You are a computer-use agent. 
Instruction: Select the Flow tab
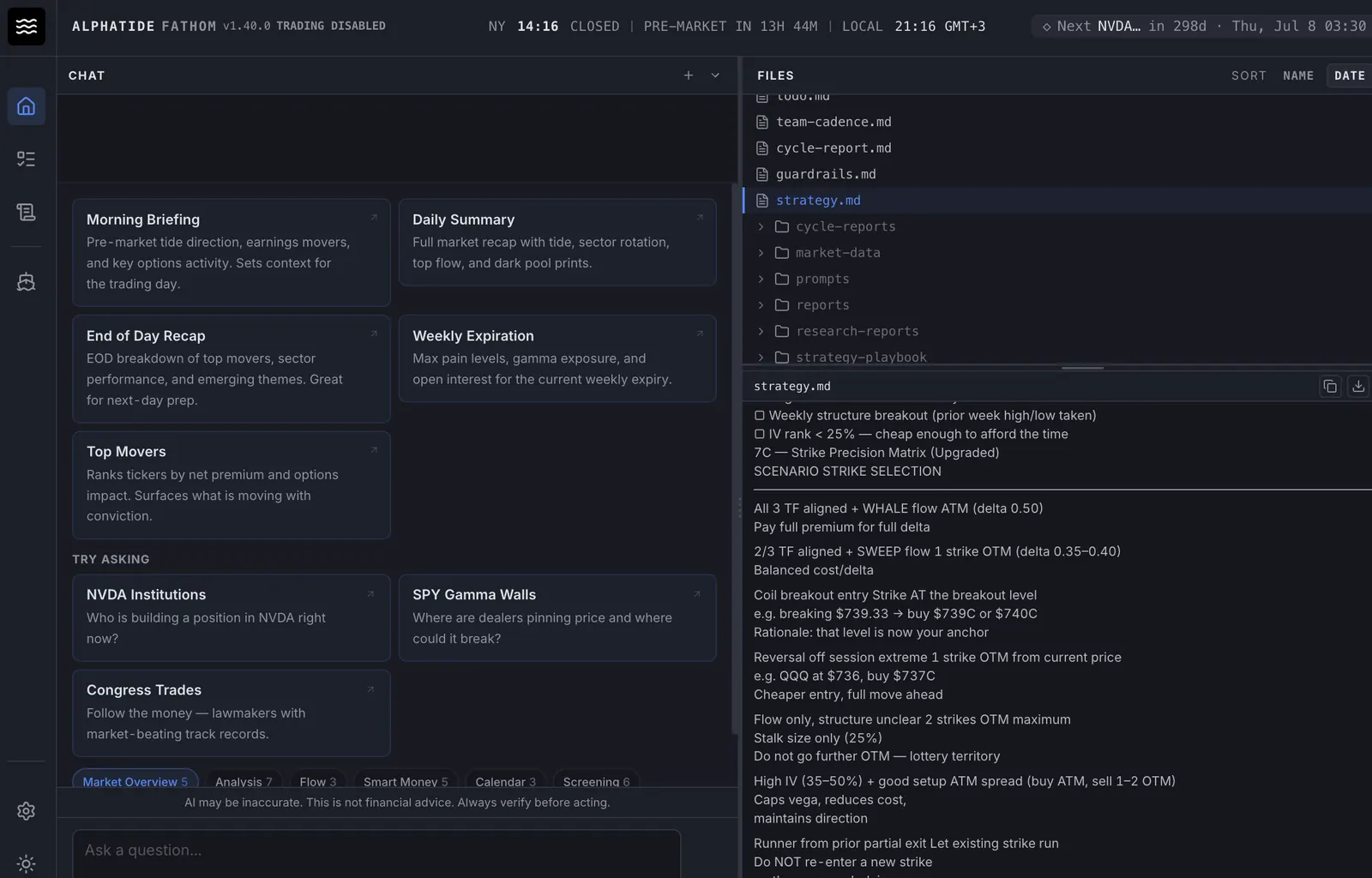coord(318,780)
